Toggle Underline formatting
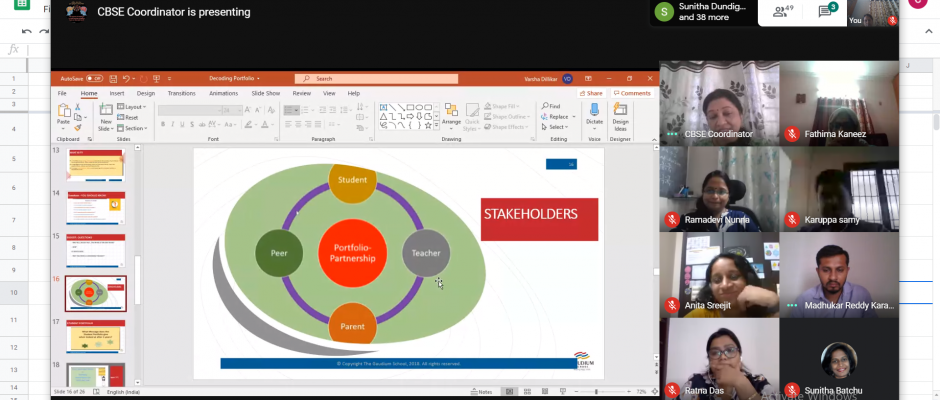This screenshot has height=400, width=940. tap(182, 124)
